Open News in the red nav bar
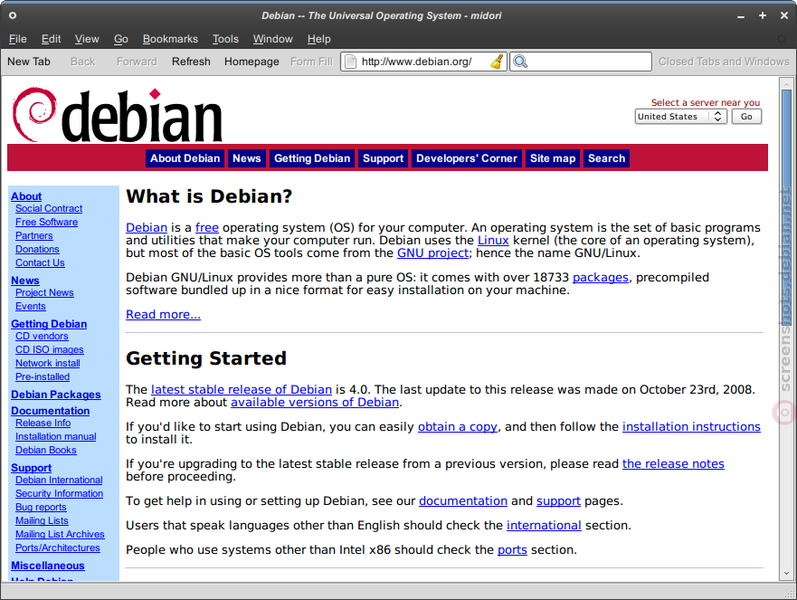Viewport: 797px width, 600px height. [247, 158]
